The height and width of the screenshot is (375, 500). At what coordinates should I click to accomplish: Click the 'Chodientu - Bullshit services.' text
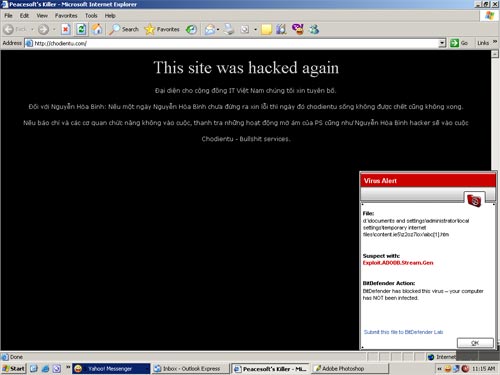click(246, 139)
